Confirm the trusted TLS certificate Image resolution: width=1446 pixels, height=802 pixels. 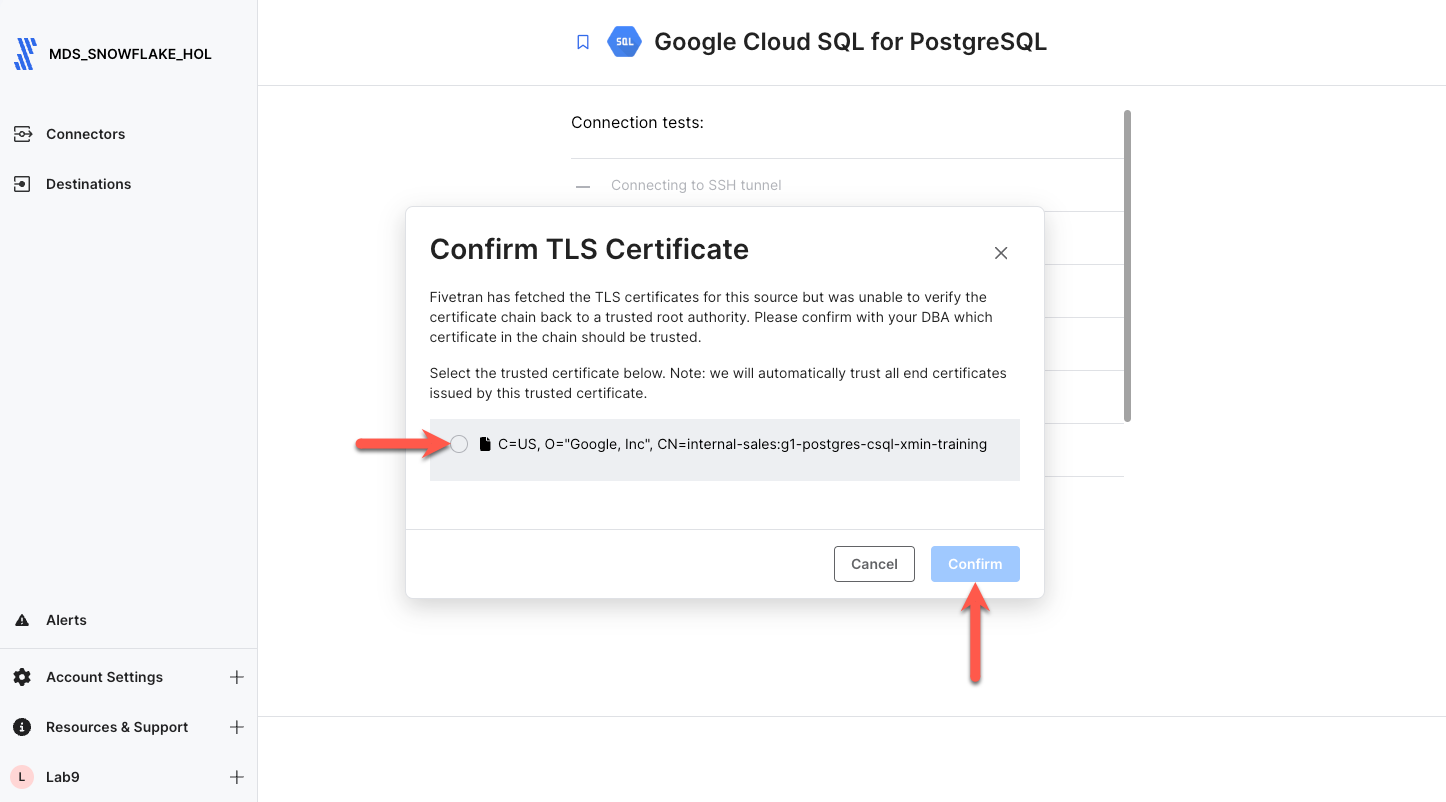coord(975,564)
